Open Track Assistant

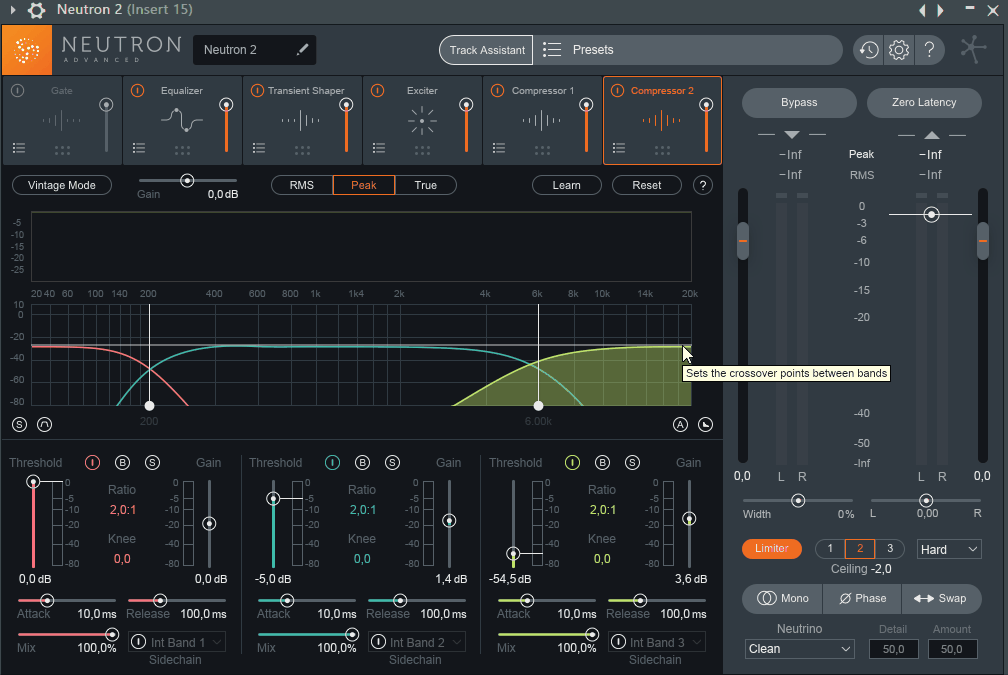tap(486, 50)
